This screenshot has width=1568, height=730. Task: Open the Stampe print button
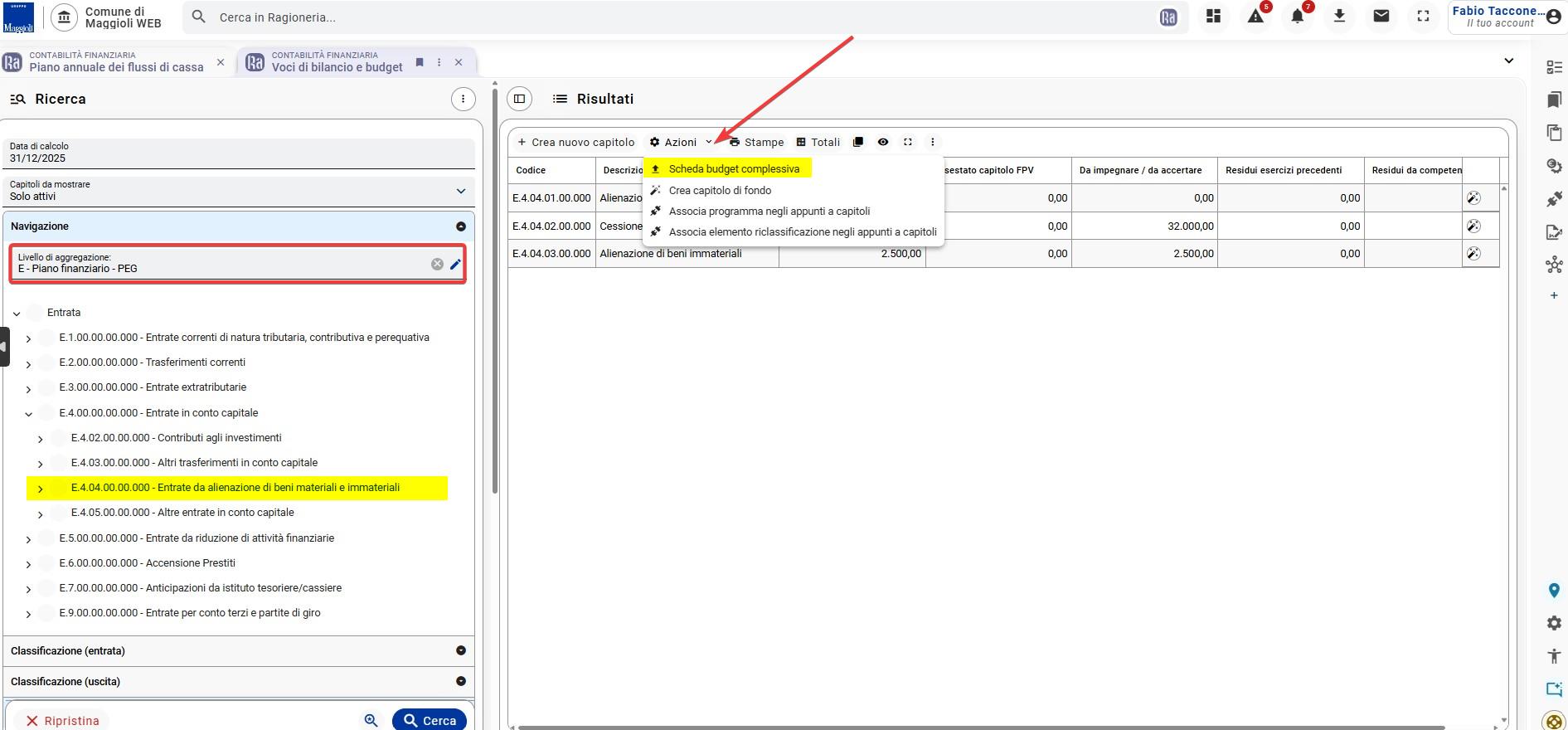(756, 142)
